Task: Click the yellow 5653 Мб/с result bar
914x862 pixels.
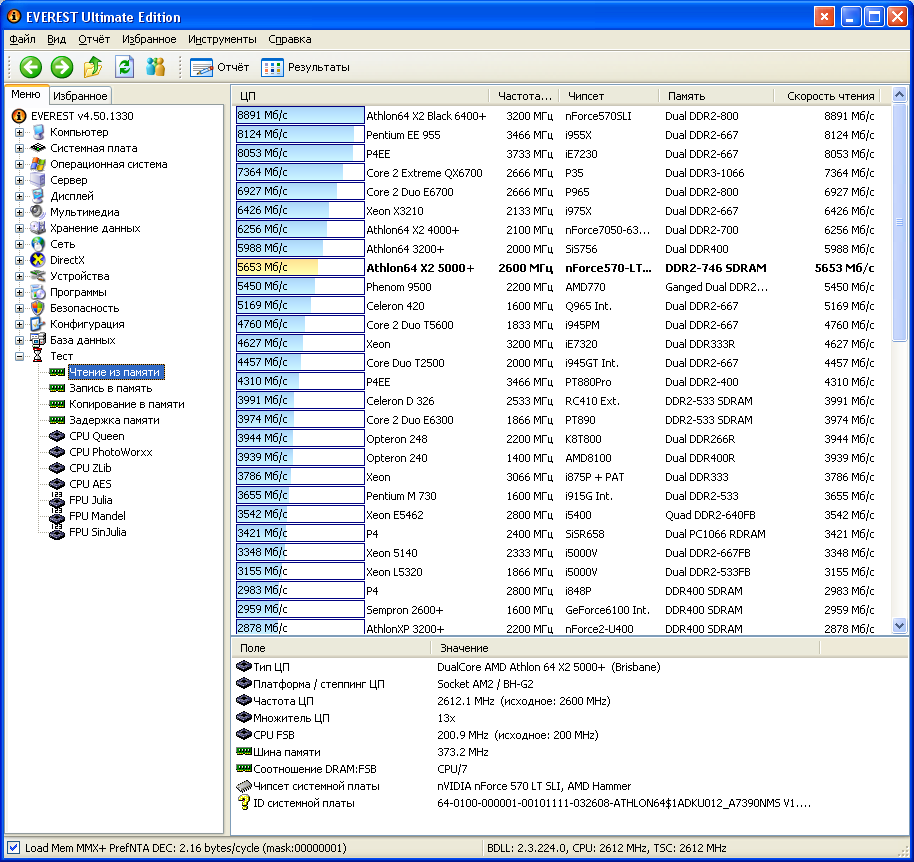Action: tap(300, 268)
